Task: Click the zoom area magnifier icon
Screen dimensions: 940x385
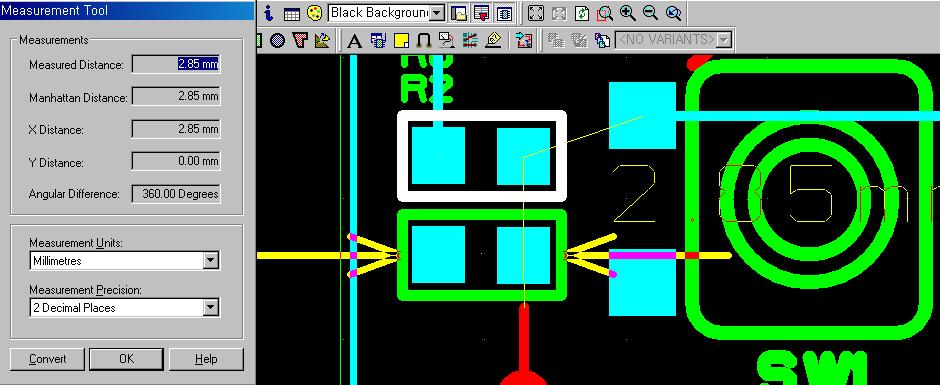Action: click(x=605, y=13)
